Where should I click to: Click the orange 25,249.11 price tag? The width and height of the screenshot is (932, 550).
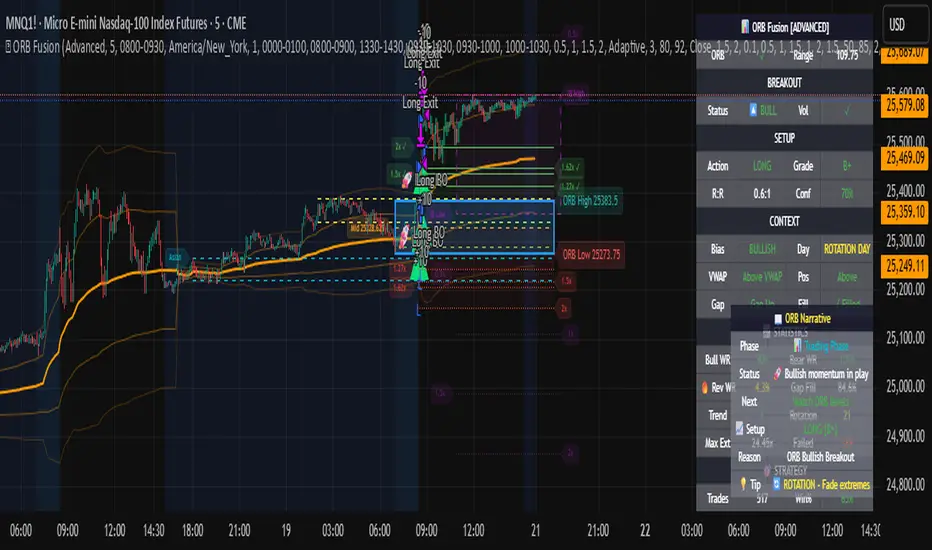tap(904, 265)
